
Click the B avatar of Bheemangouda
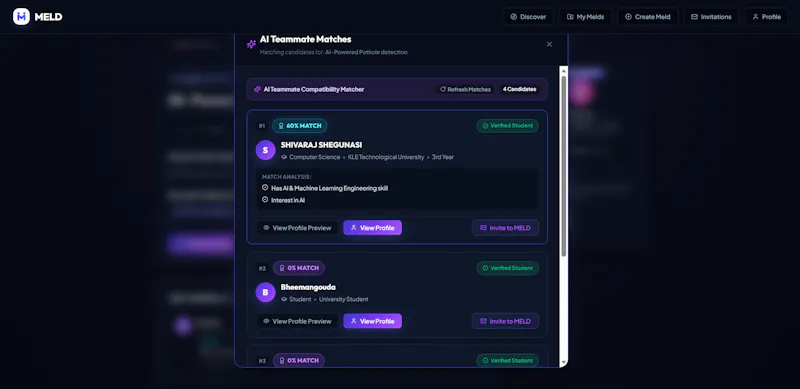click(265, 292)
